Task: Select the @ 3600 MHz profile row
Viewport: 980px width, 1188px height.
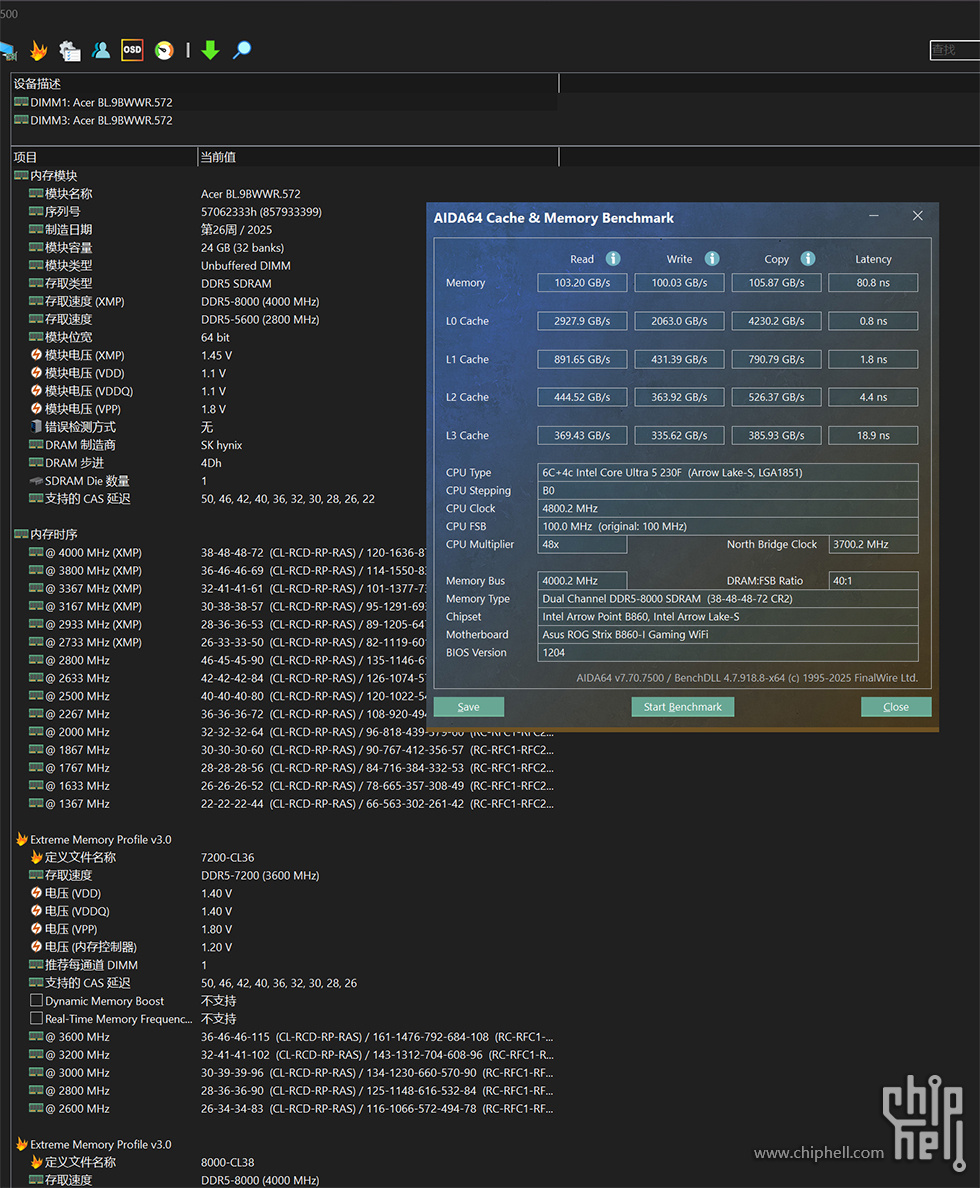Action: point(291,1036)
